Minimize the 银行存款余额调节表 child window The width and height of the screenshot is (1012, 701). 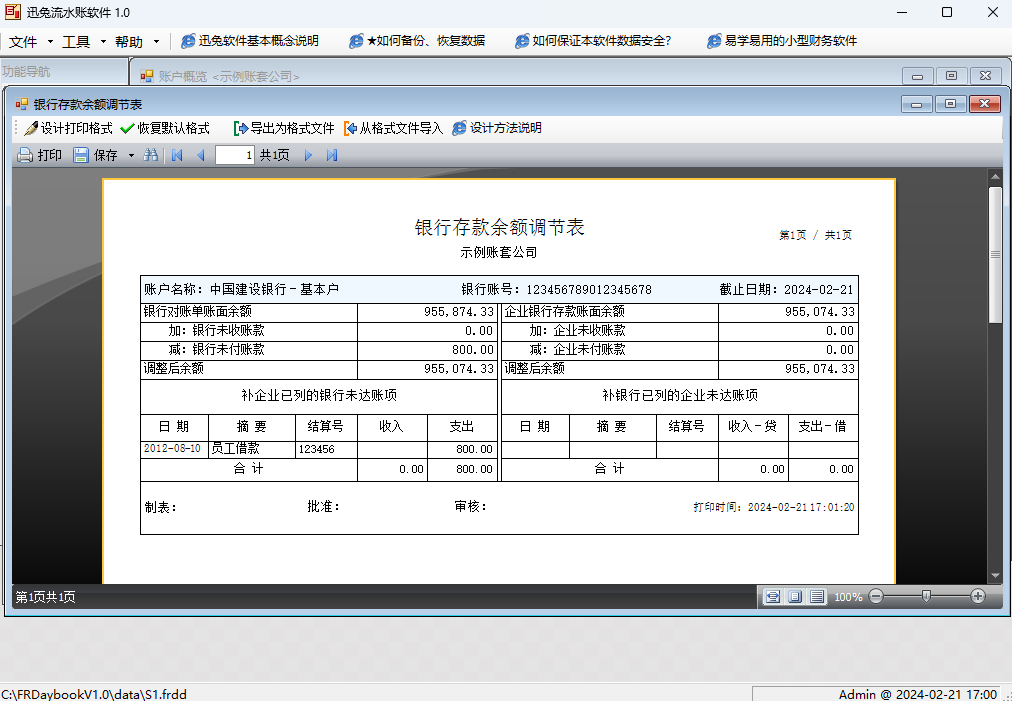916,103
